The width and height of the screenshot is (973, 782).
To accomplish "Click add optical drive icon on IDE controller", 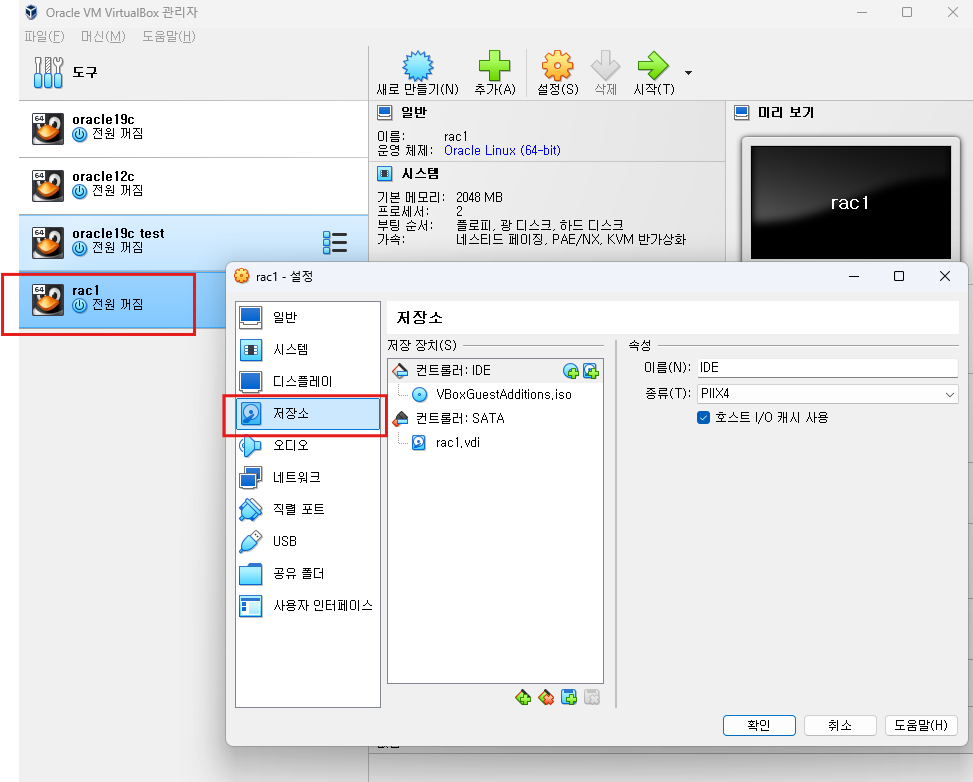I will coord(571,371).
